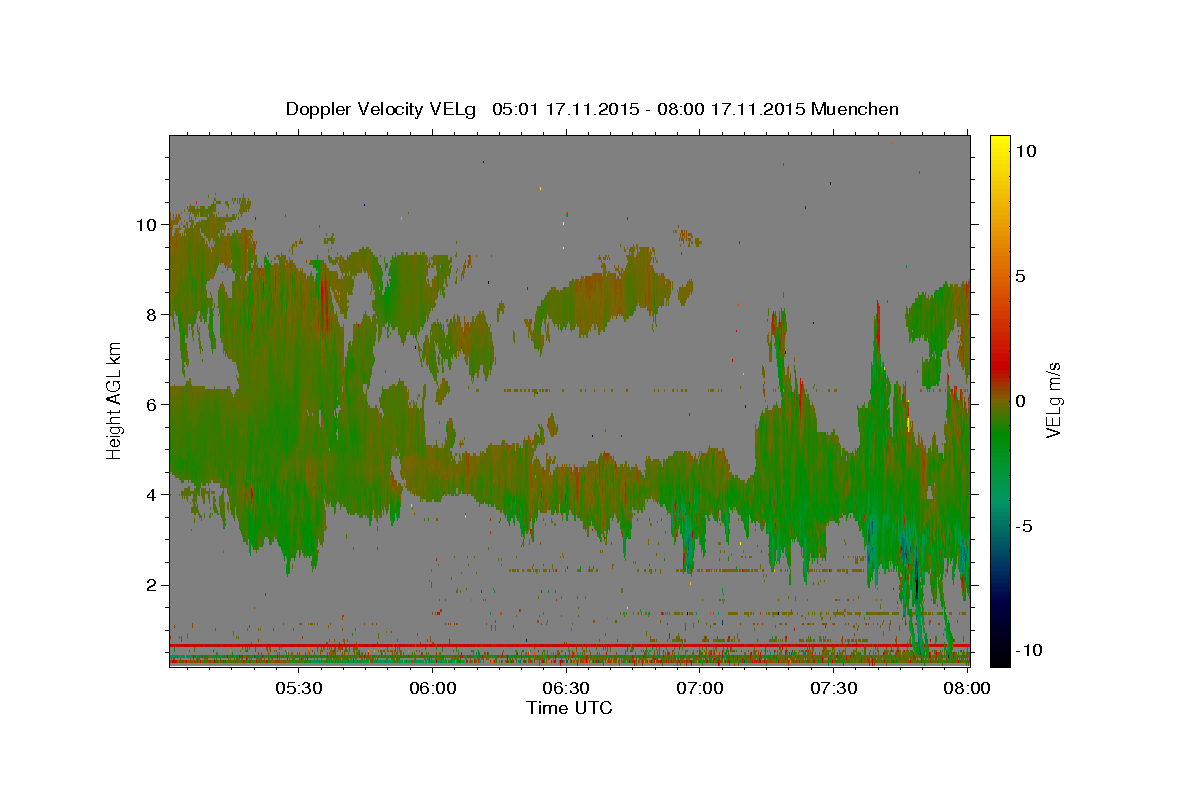Image resolution: width=1200 pixels, height=800 pixels.
Task: Click the 06:00 time tick label
Action: 433,688
